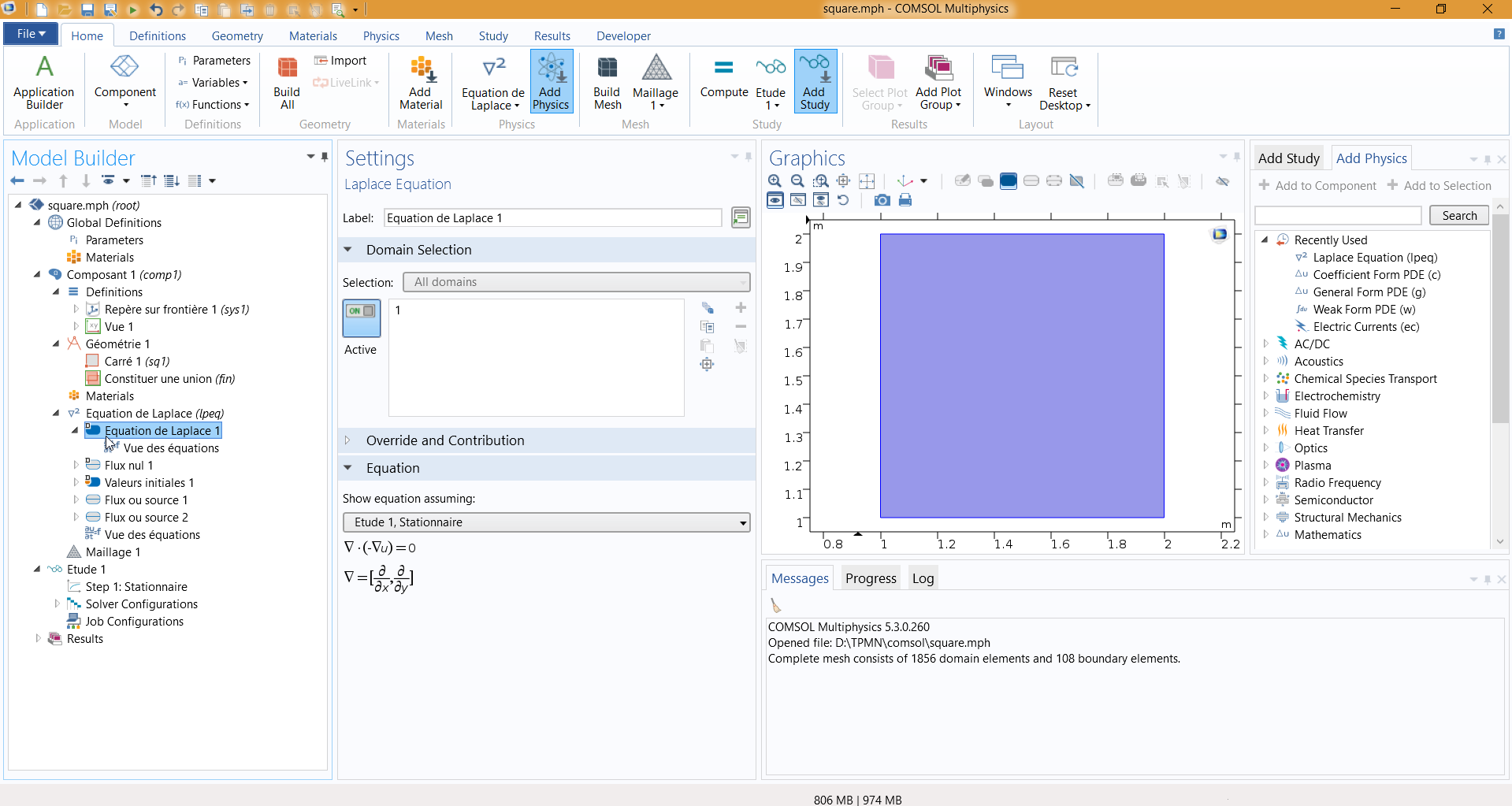Screen dimensions: 1512x806
Task: Toggle the Active selection switch
Action: [x=361, y=318]
